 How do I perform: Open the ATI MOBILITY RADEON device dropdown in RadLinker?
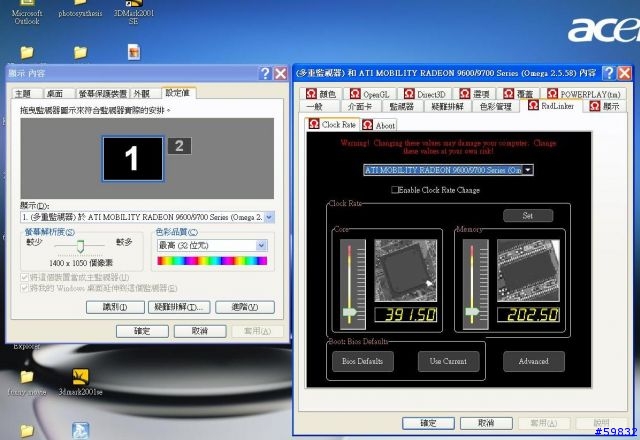coord(528,170)
